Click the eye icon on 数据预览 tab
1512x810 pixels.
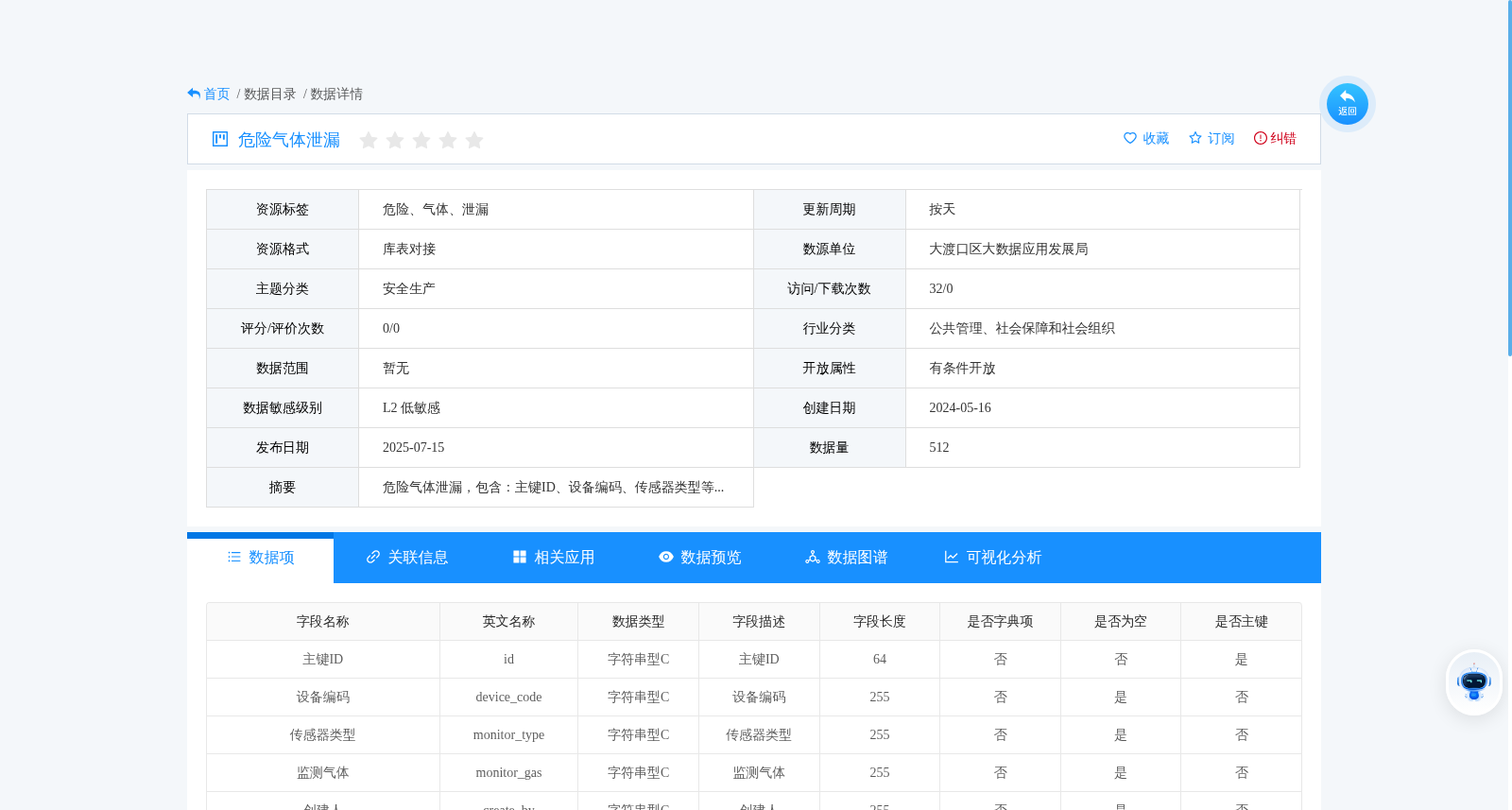(666, 558)
